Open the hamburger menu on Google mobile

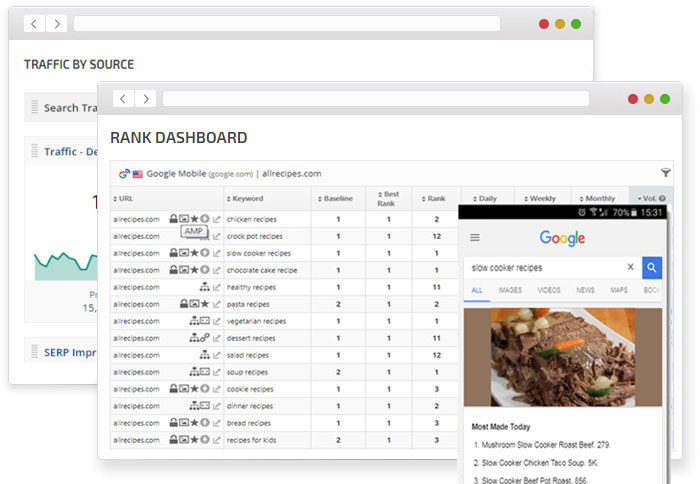click(475, 238)
